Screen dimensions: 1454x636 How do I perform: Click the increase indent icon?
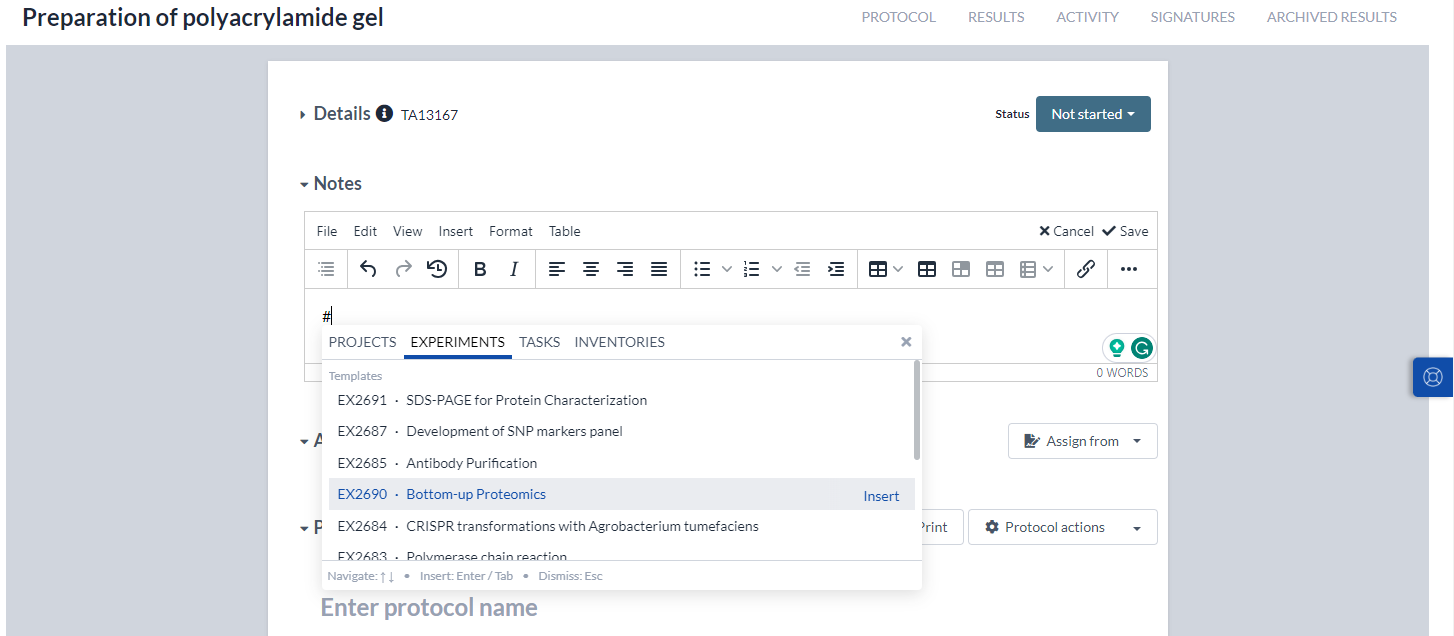(836, 269)
